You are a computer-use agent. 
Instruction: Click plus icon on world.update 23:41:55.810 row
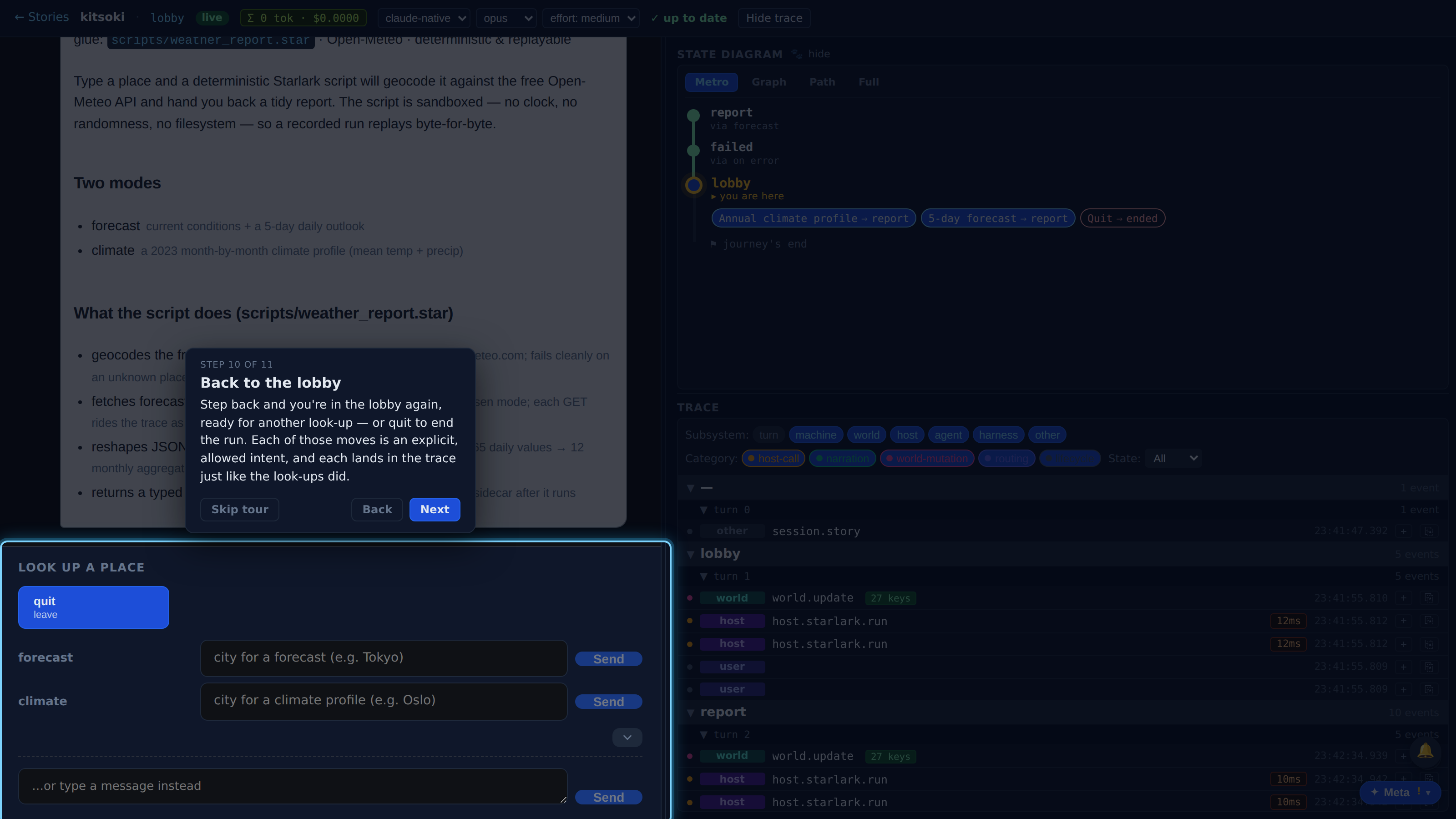pos(1403,598)
